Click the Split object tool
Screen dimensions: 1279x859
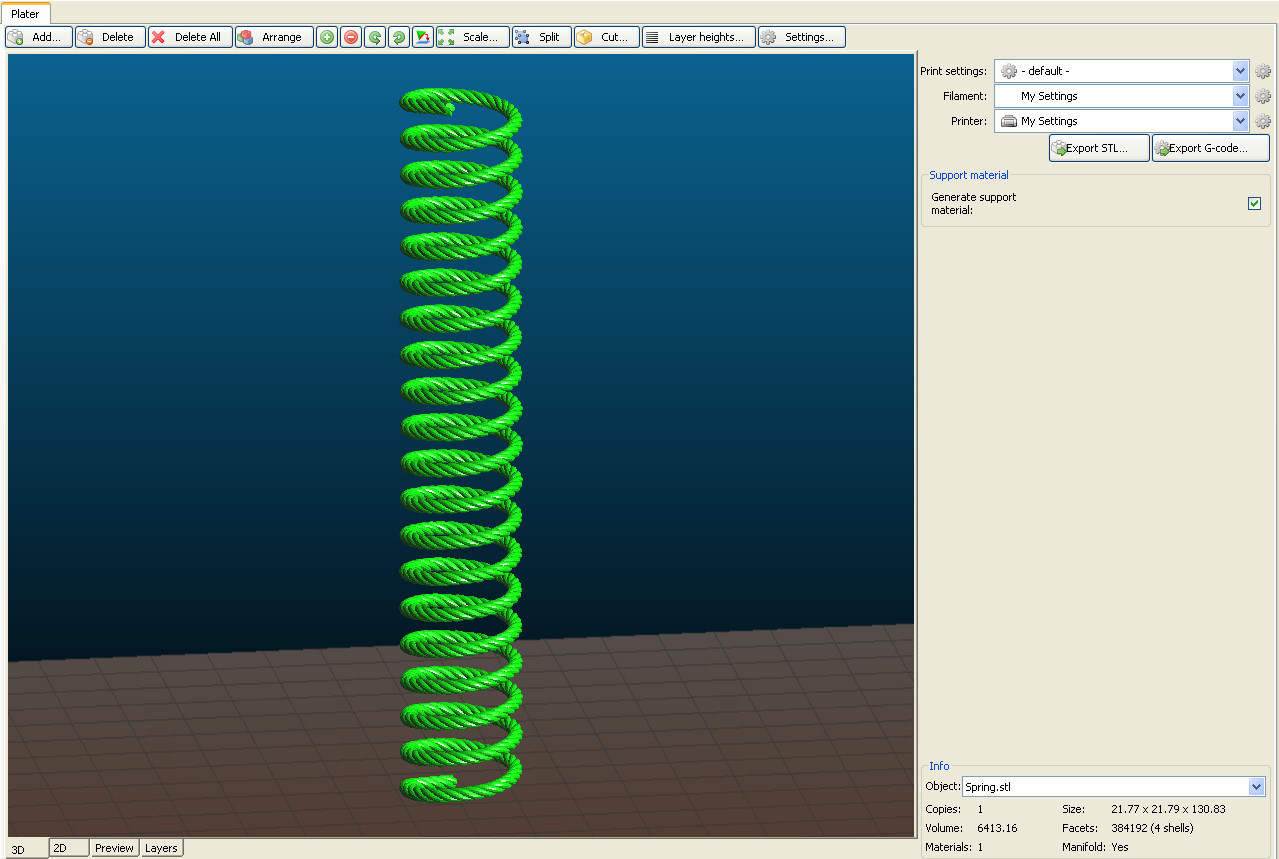click(541, 37)
